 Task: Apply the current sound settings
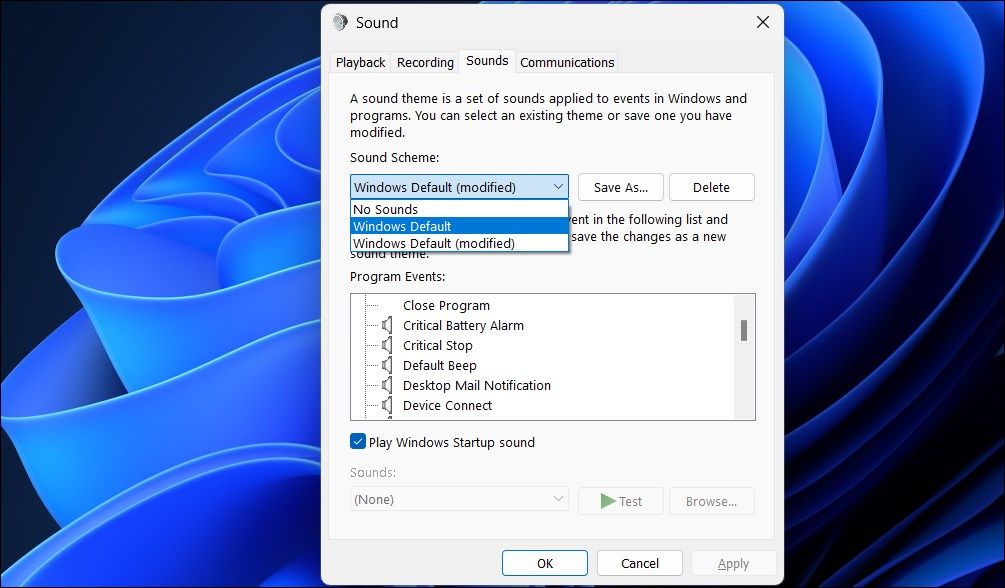pos(732,562)
